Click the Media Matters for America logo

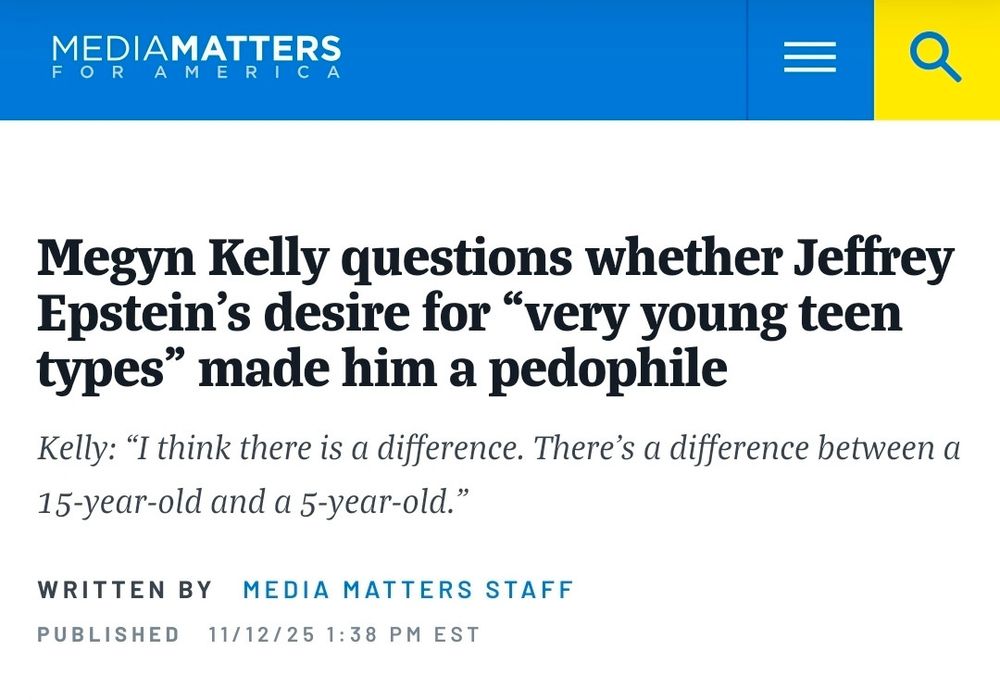pos(196,56)
